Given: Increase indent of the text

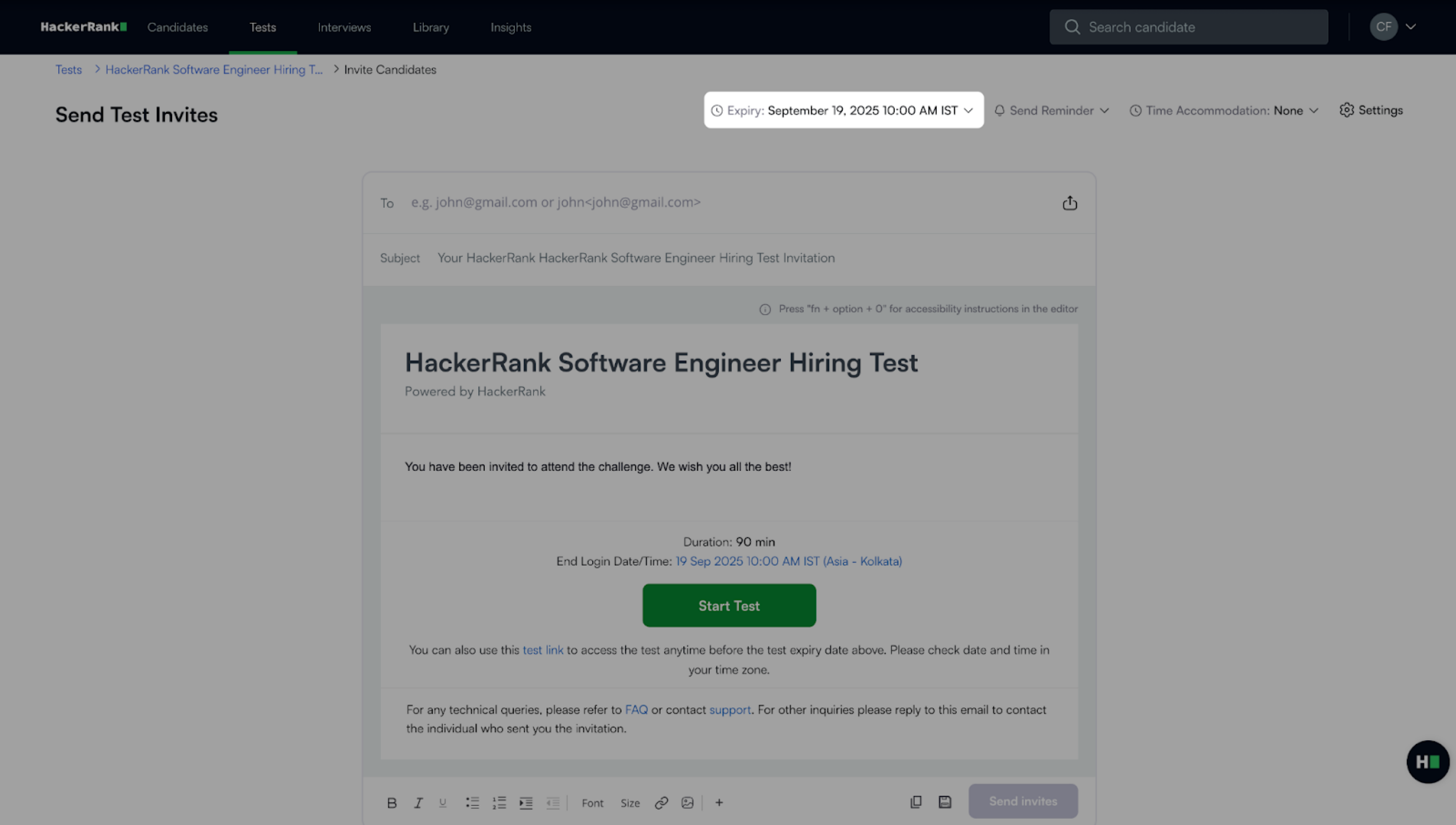Looking at the screenshot, I should (526, 802).
